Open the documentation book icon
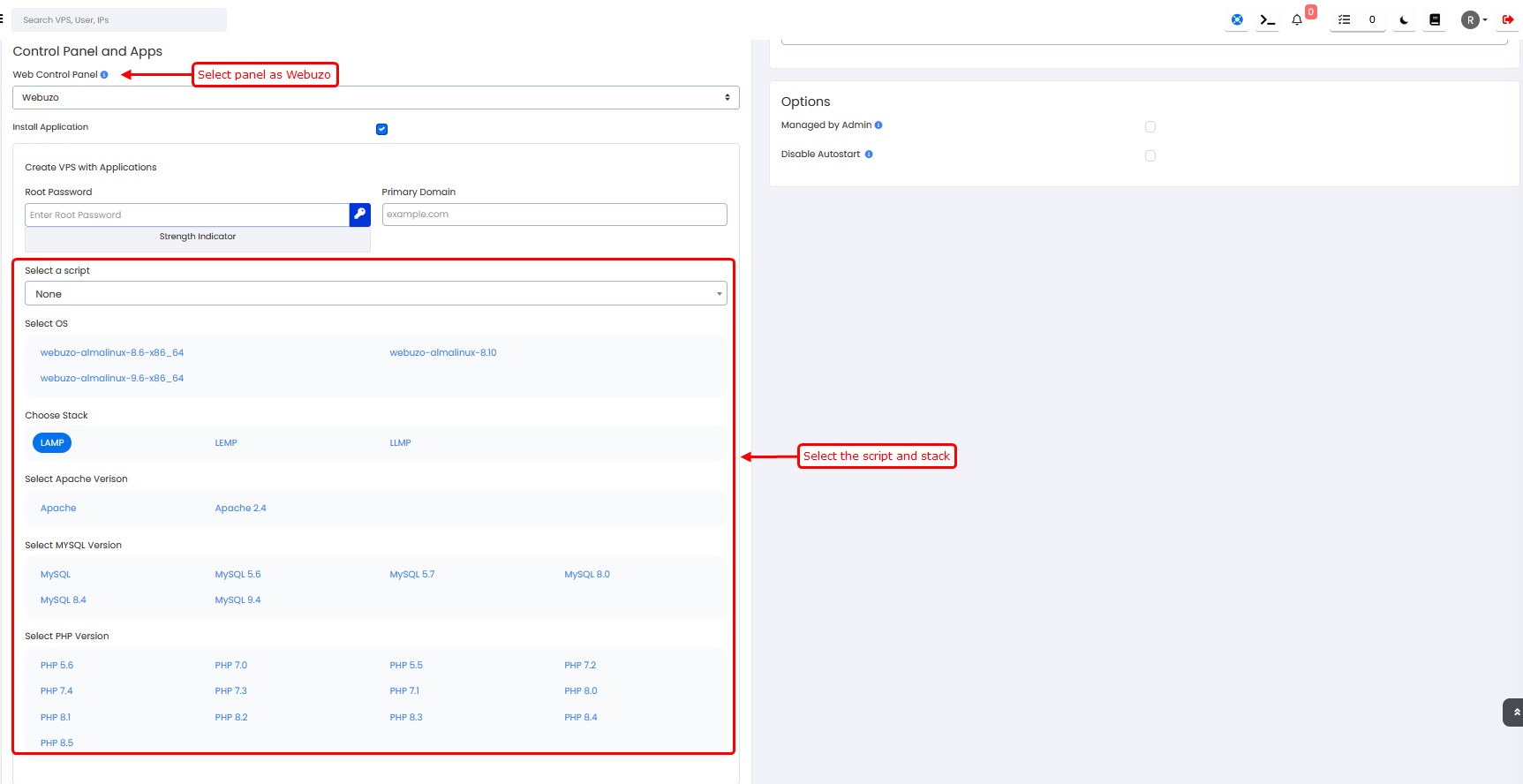Screen dimensions: 1523x784 tap(1435, 19)
